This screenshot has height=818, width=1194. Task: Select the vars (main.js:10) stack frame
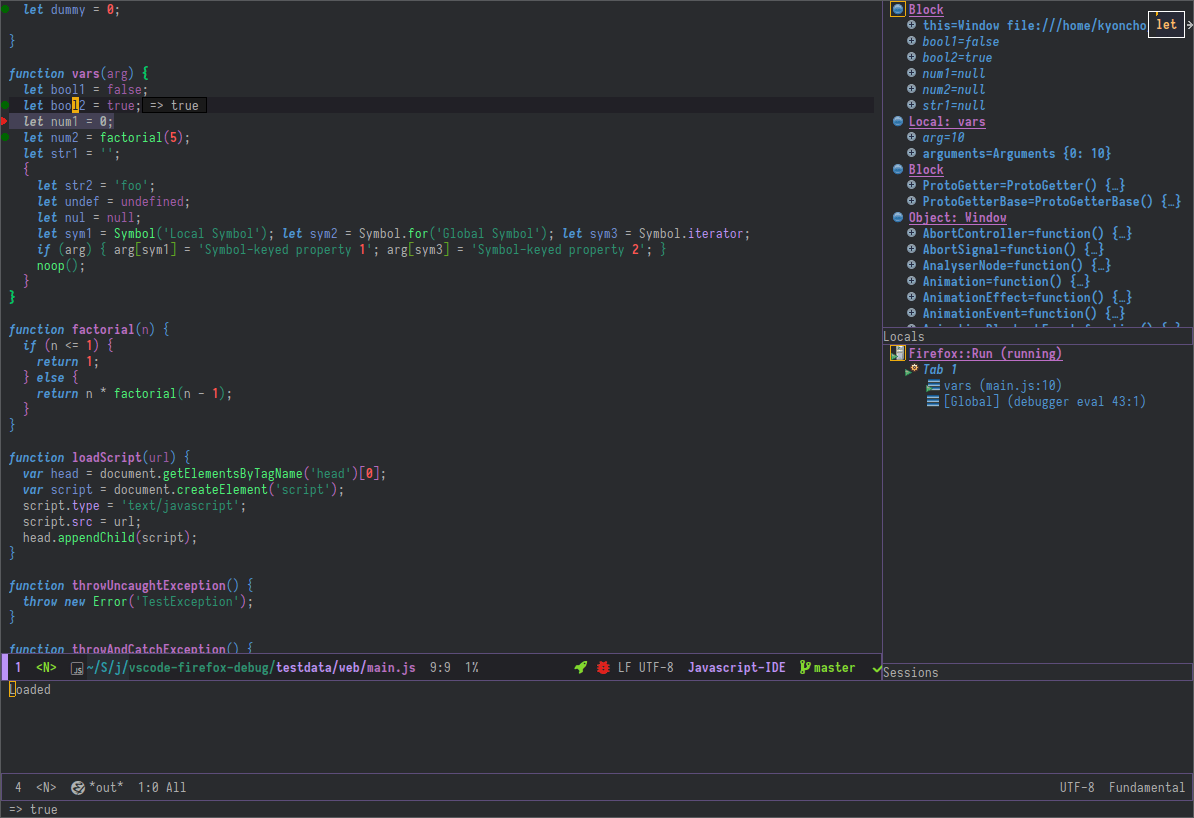click(x=1002, y=385)
